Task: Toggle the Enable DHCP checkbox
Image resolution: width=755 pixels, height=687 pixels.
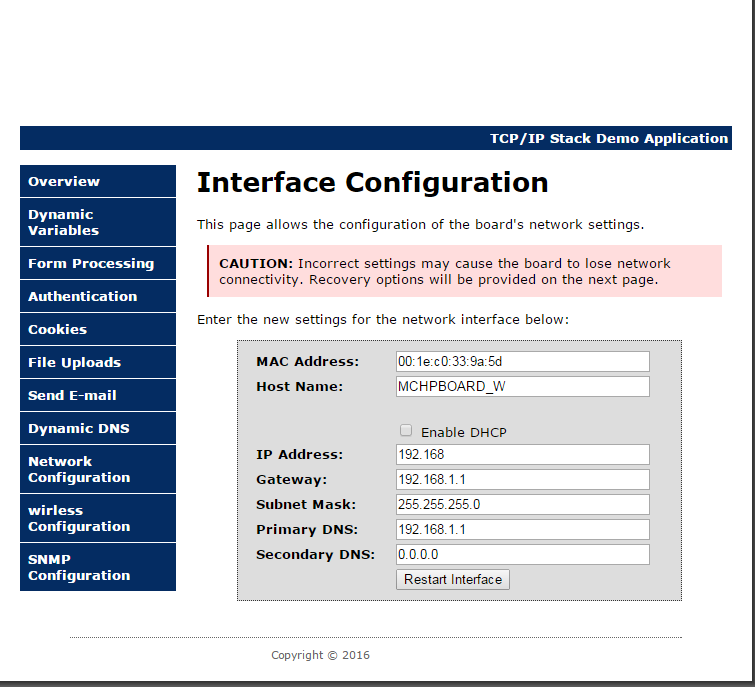Action: point(406,430)
